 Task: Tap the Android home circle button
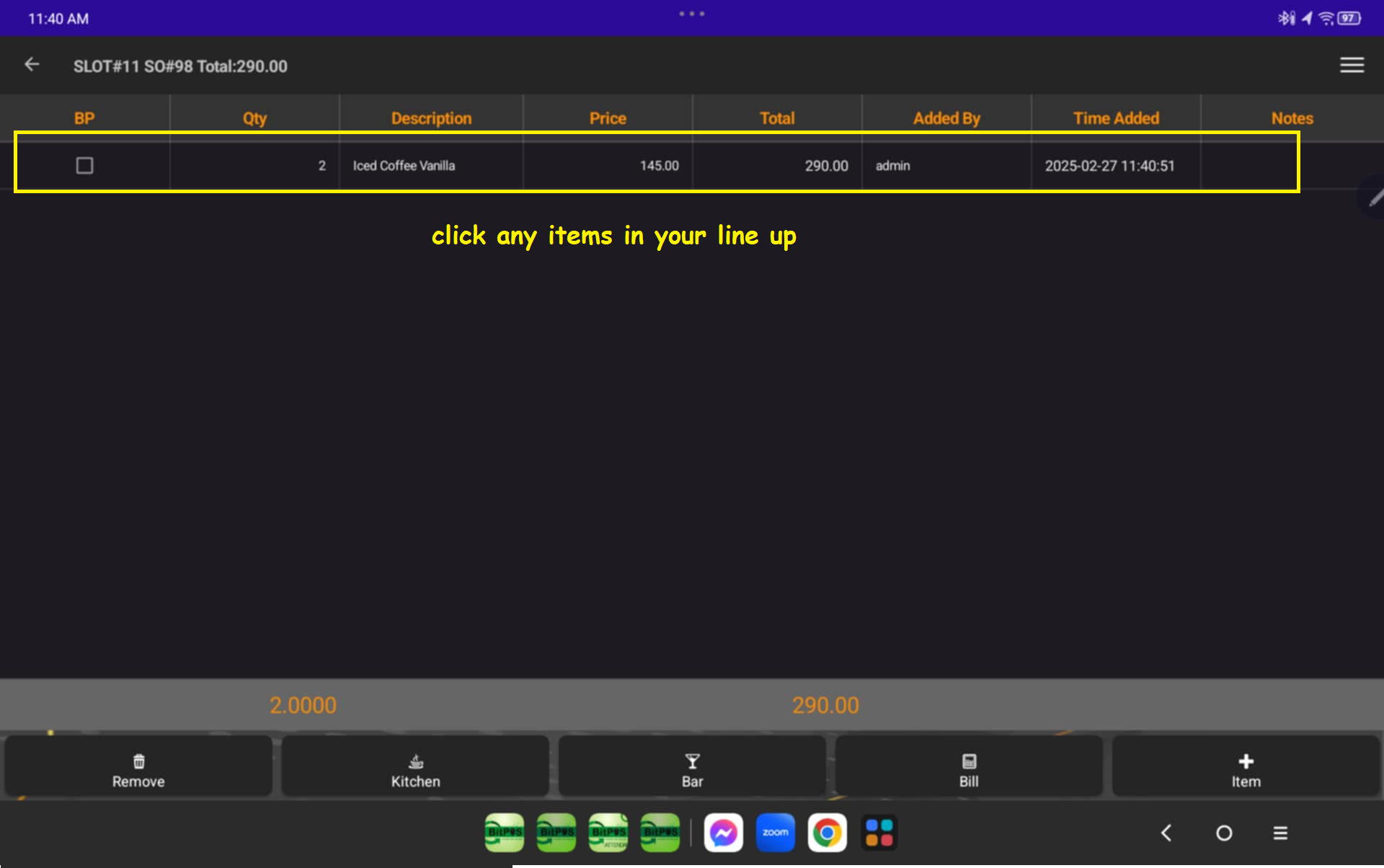click(x=1224, y=833)
